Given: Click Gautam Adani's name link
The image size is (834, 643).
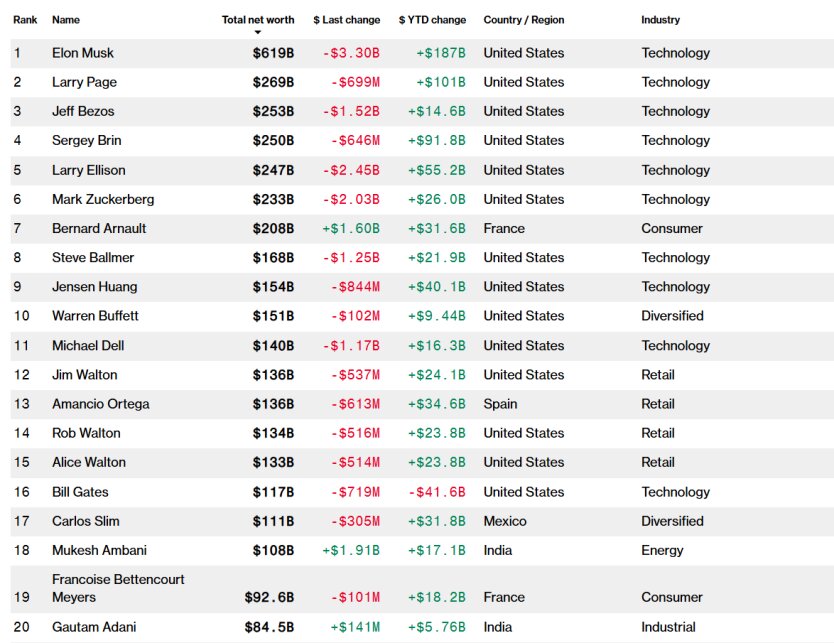Looking at the screenshot, I should point(94,627).
